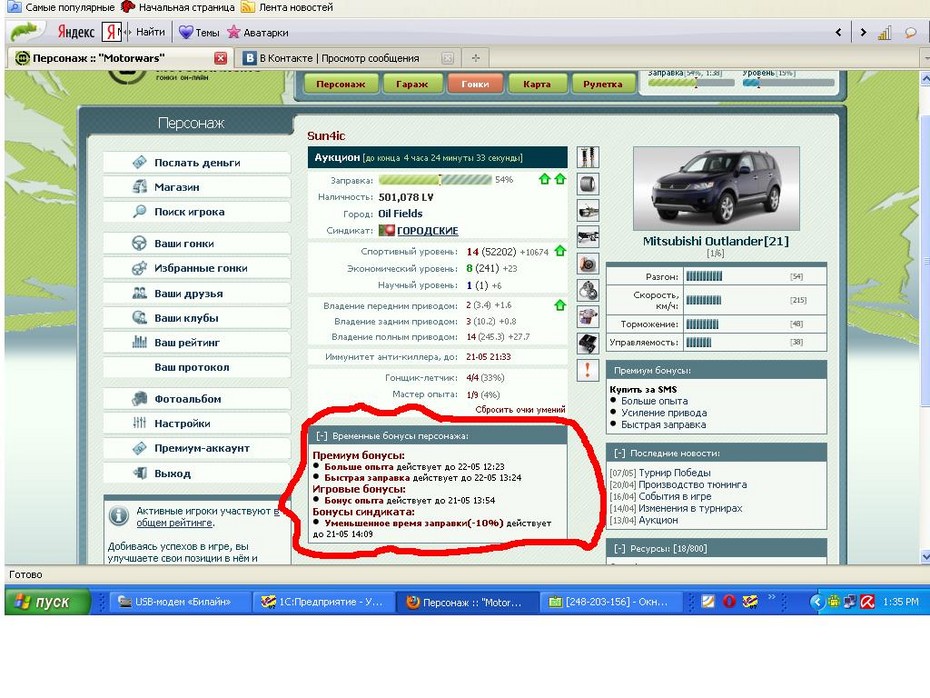Open Послать деньги in the sidebar
Screen dimensions: 930x698
[x=197, y=162]
